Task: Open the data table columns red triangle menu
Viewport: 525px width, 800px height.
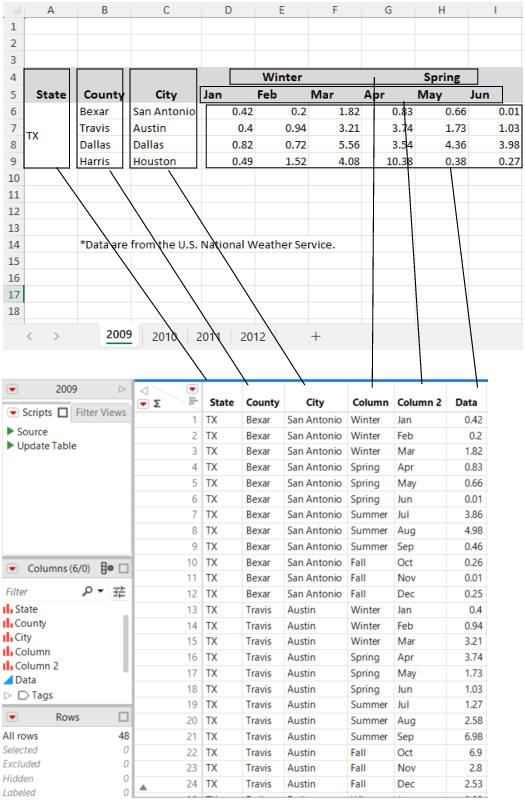Action: 192,389
